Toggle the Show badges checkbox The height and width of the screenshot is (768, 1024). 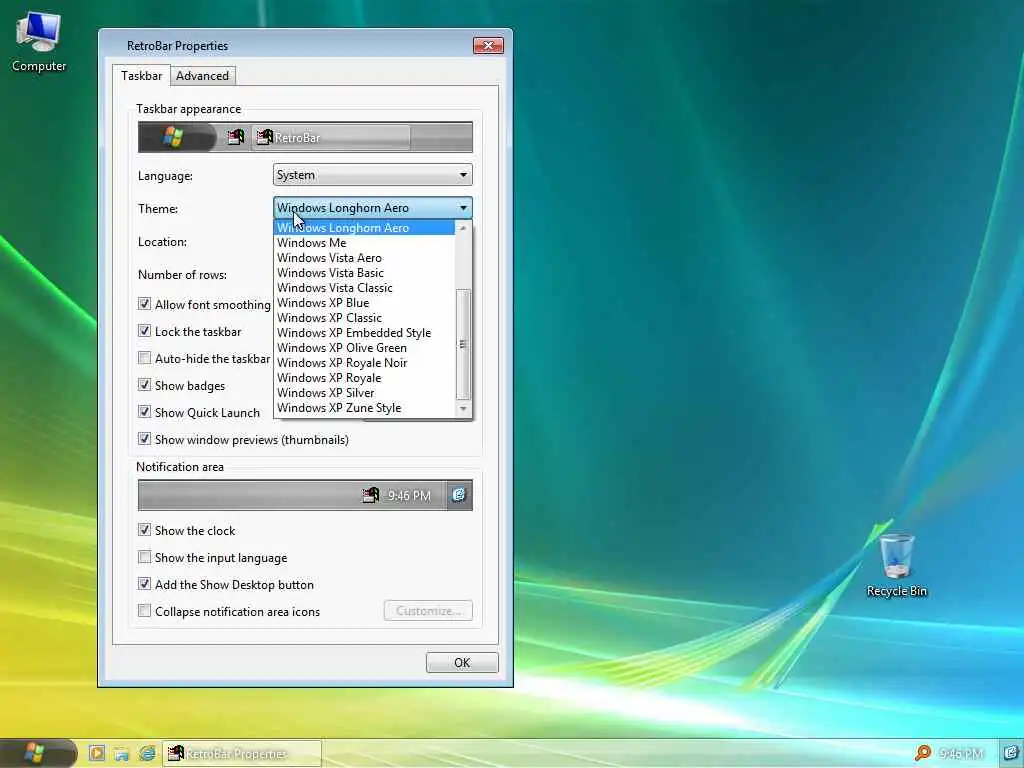pyautogui.click(x=144, y=385)
